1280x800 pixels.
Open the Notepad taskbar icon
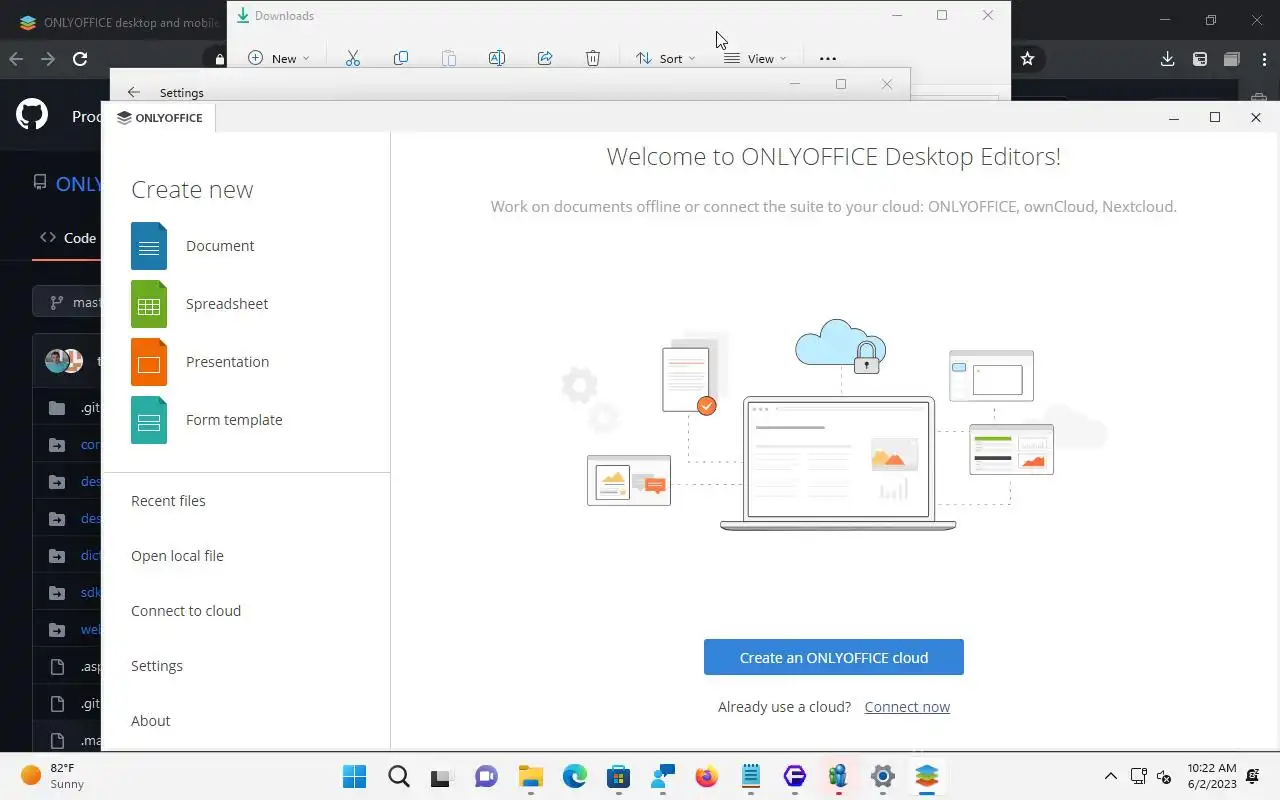[751, 776]
